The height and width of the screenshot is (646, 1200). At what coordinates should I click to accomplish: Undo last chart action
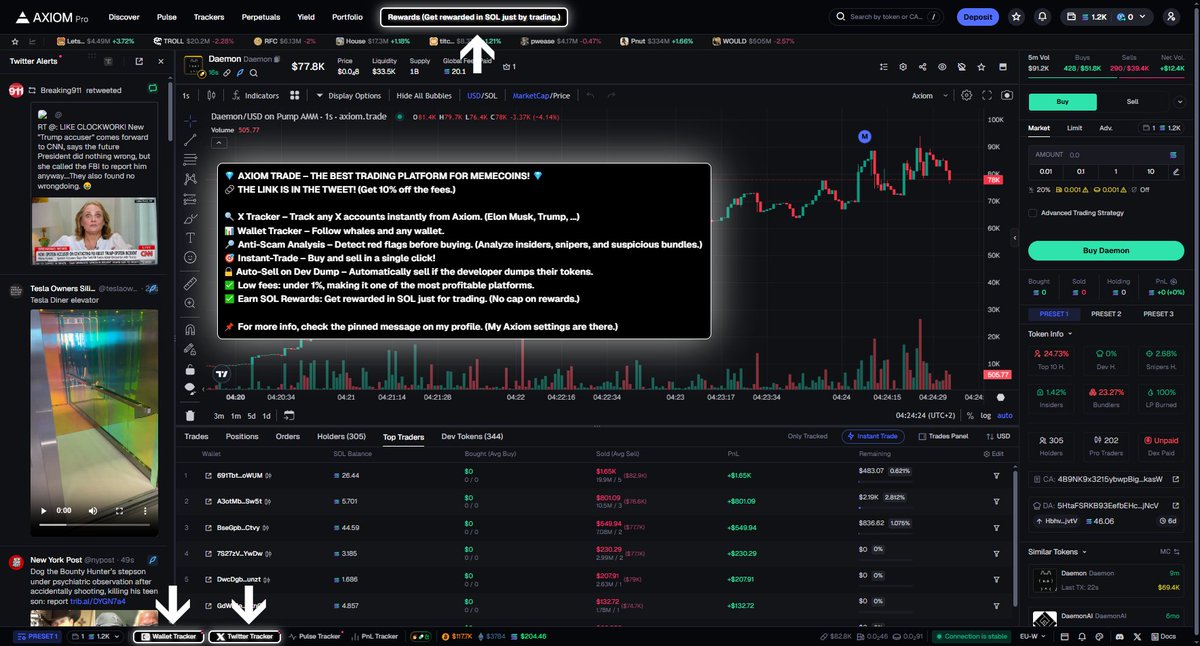590,96
